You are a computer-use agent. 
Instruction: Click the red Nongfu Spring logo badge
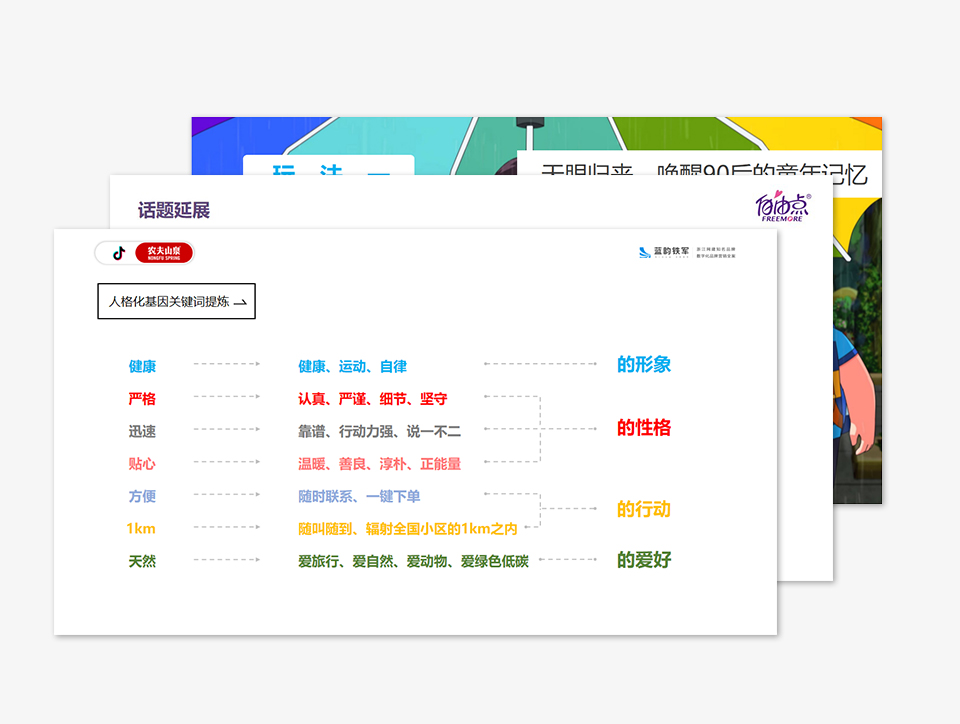[x=163, y=253]
